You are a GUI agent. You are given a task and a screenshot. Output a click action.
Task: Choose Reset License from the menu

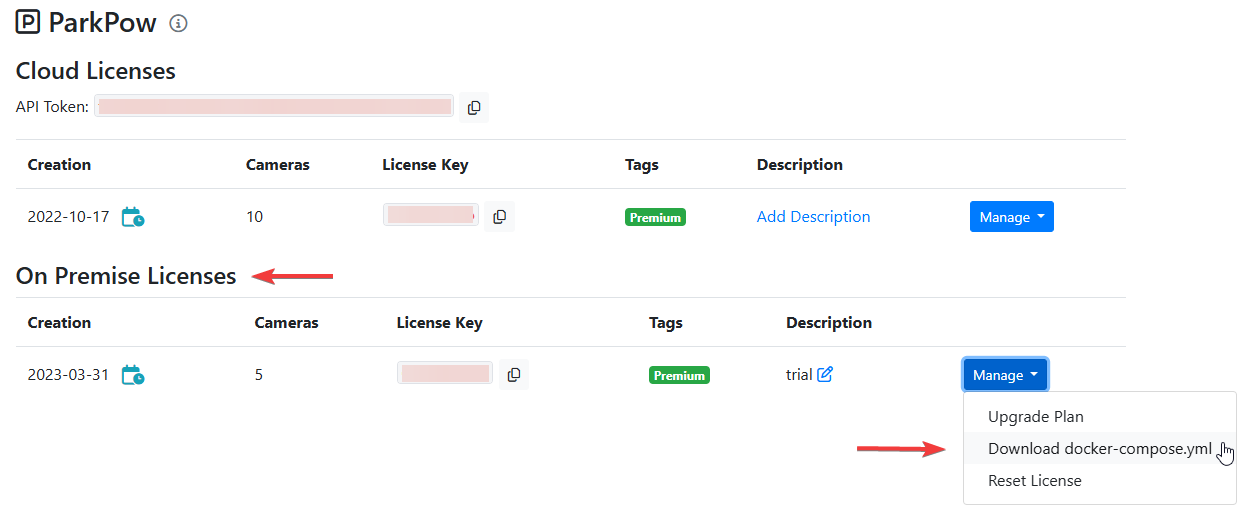click(x=1035, y=480)
